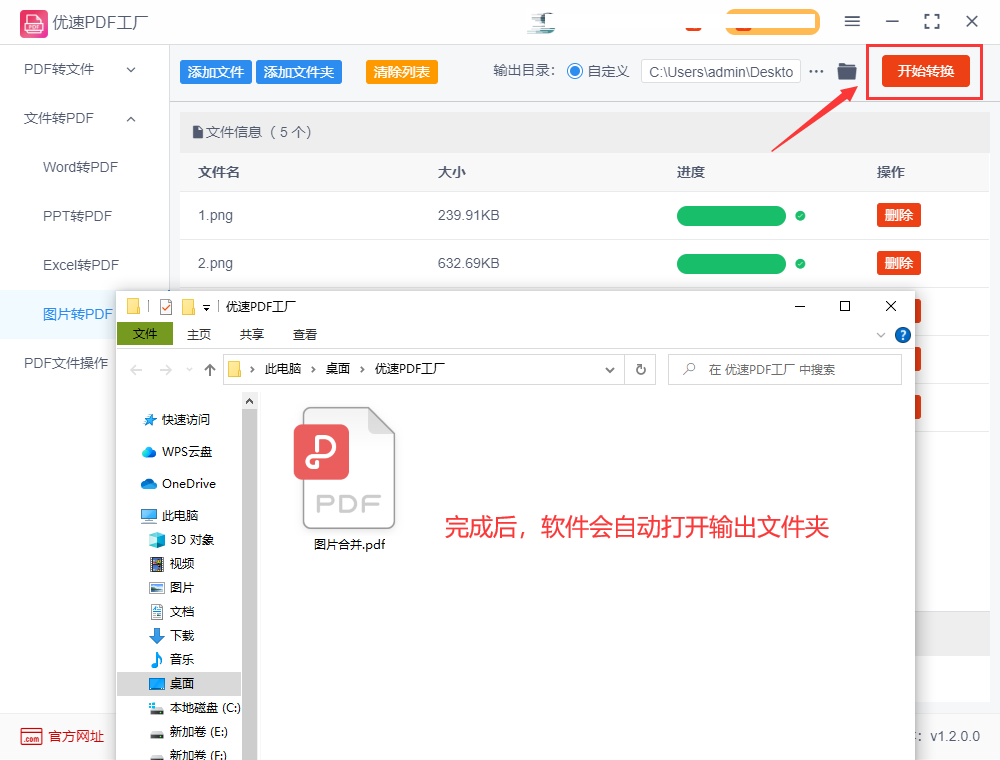Screen dimensions: 1000x760
Task: Click green check icon for 2.png
Action: (800, 264)
